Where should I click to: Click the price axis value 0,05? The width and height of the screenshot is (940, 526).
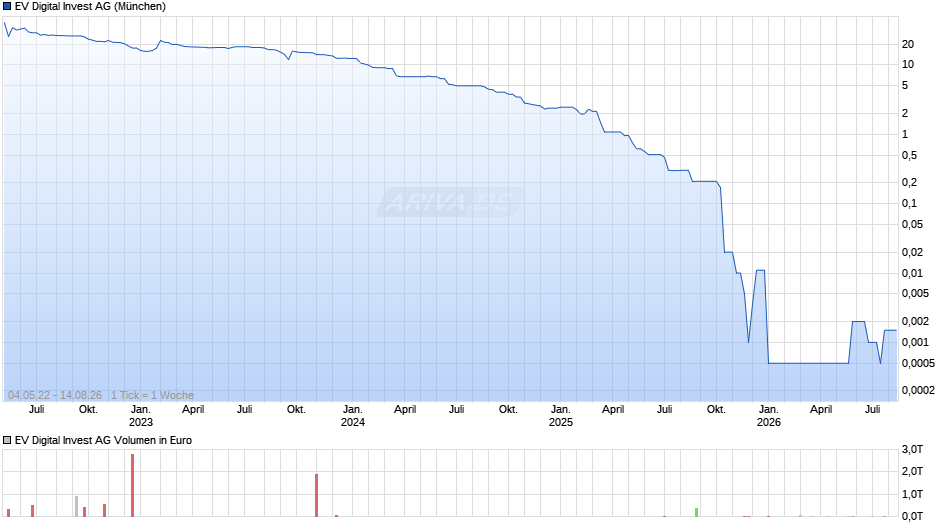click(912, 225)
